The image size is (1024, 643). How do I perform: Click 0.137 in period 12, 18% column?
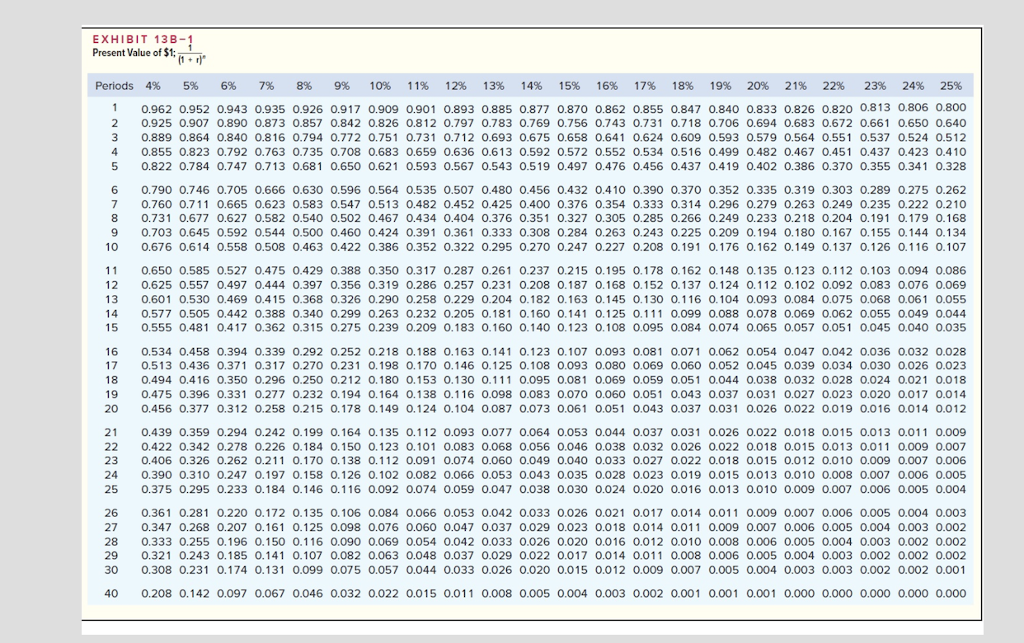point(686,285)
